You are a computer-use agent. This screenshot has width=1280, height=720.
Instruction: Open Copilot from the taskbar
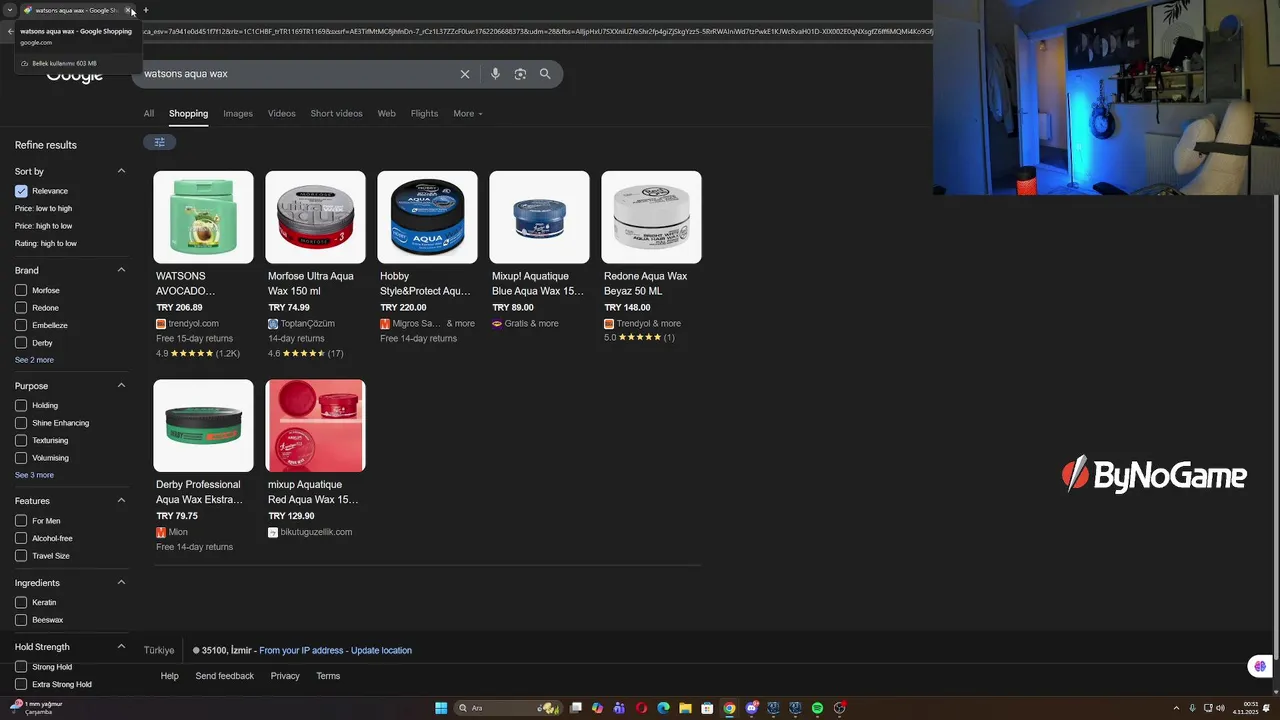pos(598,708)
